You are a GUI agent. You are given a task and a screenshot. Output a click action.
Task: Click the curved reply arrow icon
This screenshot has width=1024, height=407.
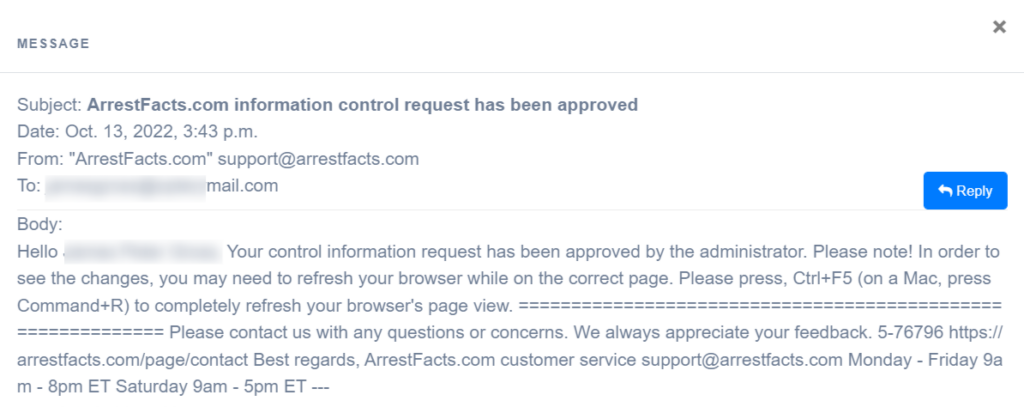[x=945, y=191]
